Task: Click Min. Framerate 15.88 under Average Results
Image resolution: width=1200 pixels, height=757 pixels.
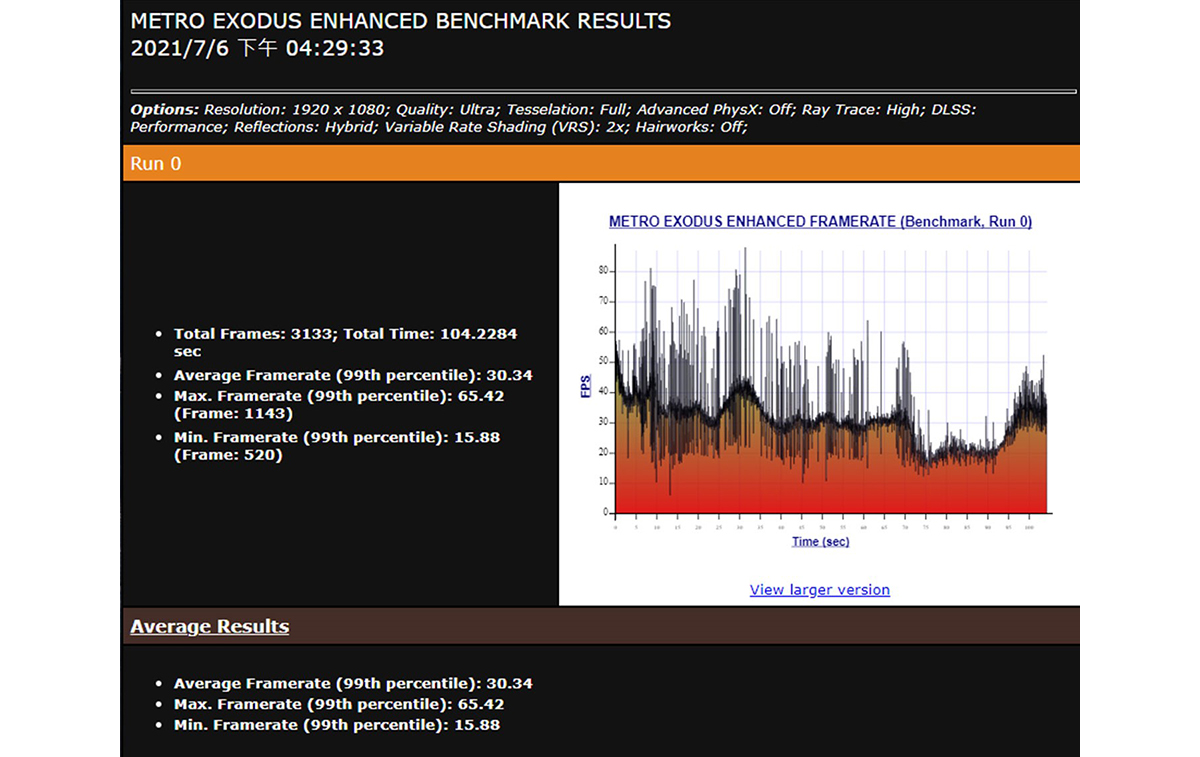Action: pos(337,725)
